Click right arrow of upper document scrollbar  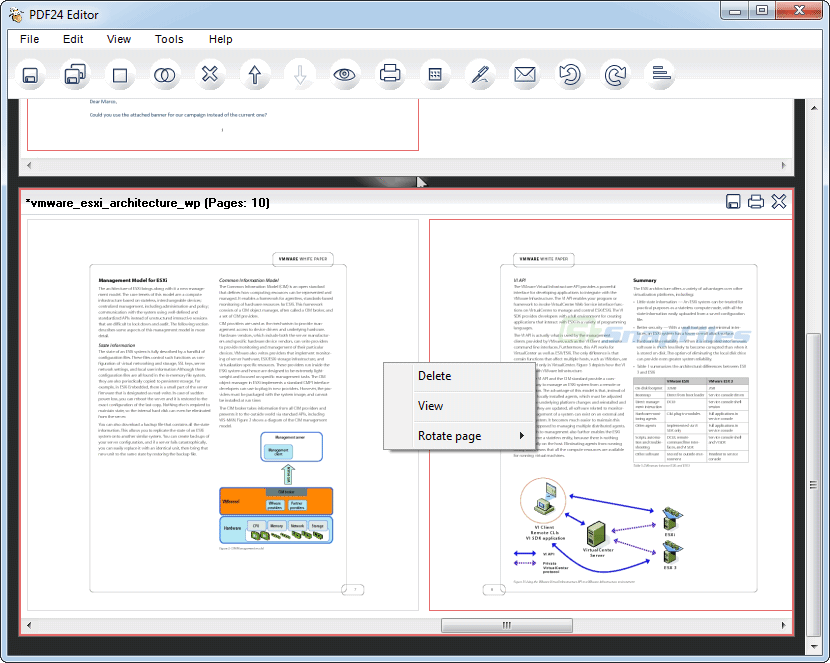783,165
